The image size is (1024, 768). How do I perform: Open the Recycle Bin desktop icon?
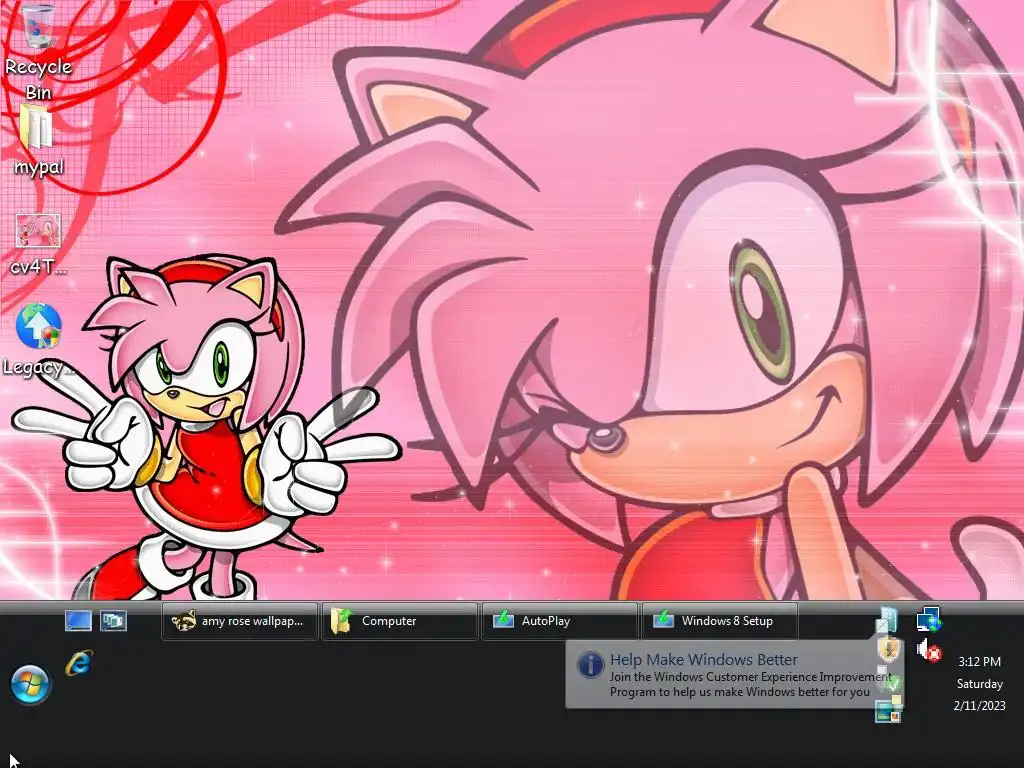point(38,52)
